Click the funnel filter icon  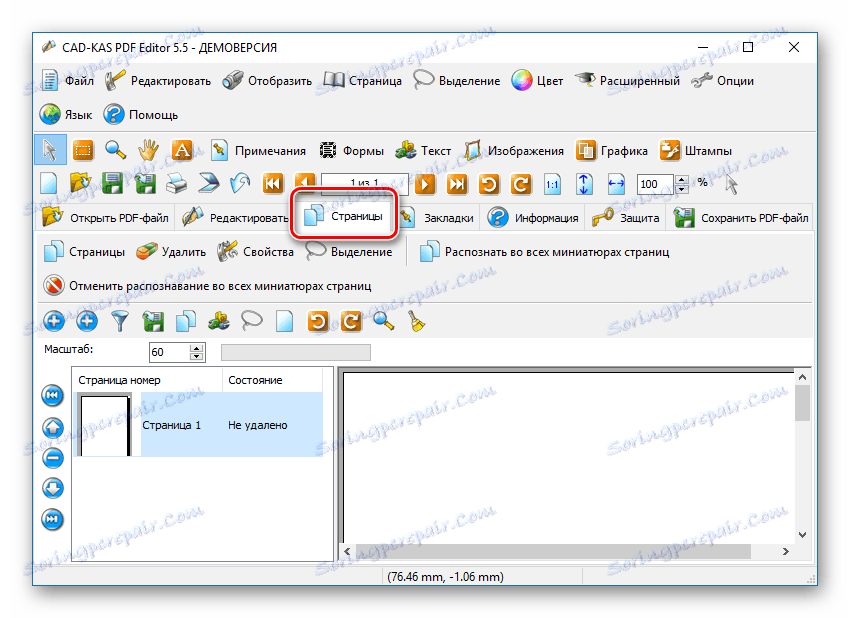point(120,321)
